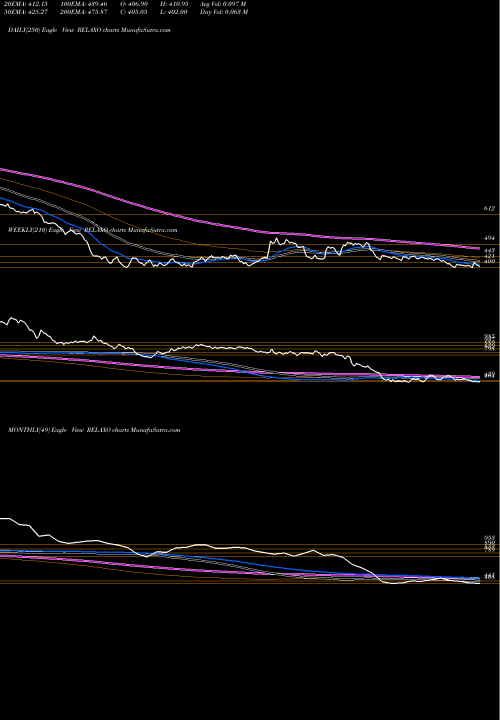This screenshot has height=720, width=500.
Task: Click the 494 price label on daily chart
Action: [489, 238]
